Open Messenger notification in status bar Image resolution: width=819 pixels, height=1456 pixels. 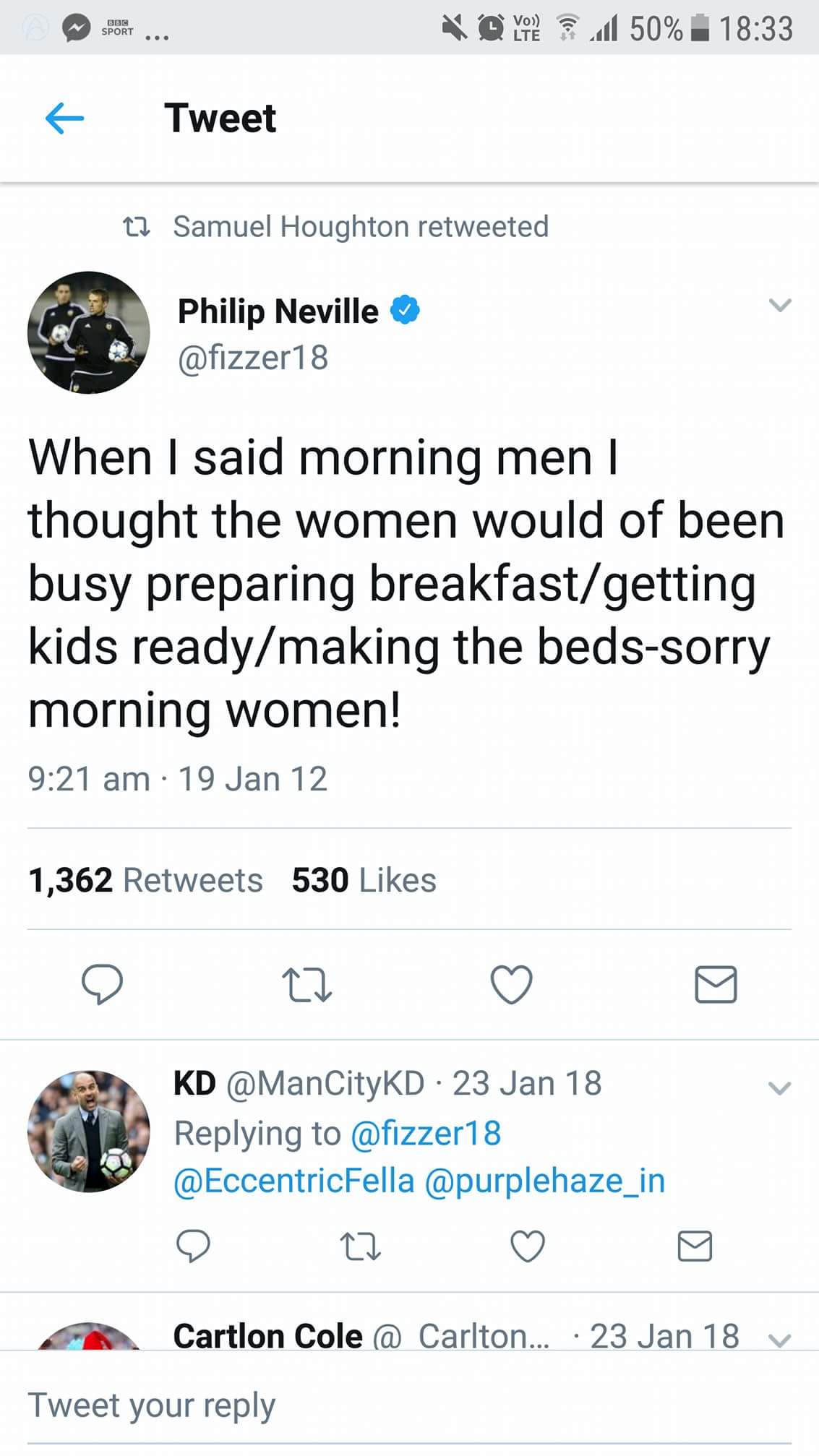[x=76, y=29]
